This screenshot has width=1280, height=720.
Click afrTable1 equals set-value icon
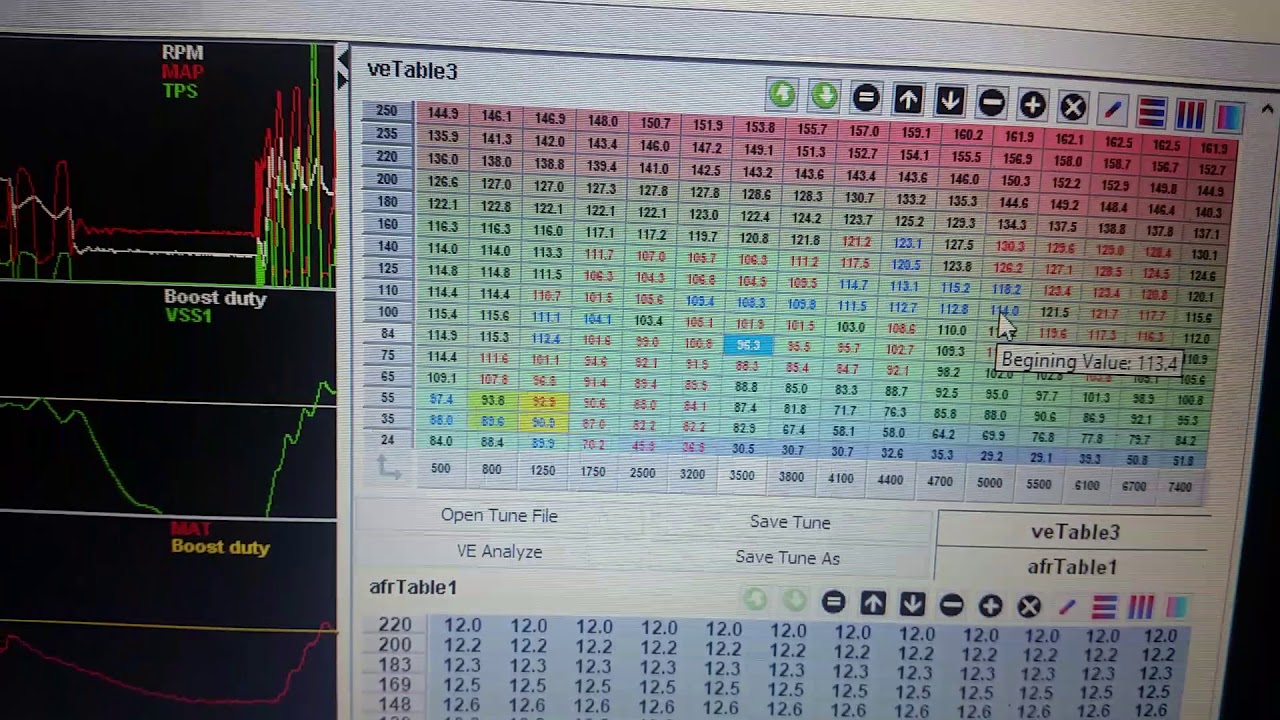[833, 602]
